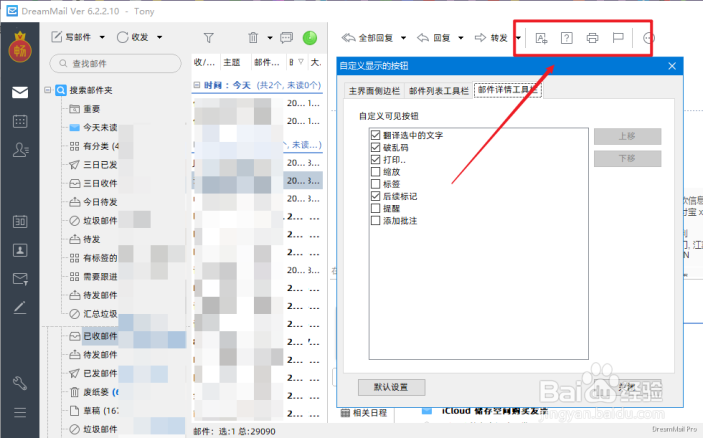Select the 汇总垃圾 folder

93,314
